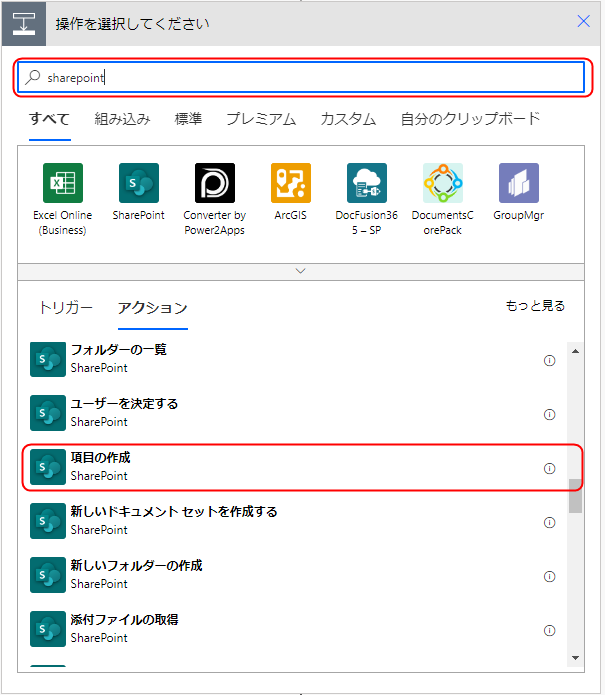Viewport: 605px width, 695px height.
Task: Click SharePoint icon beside ユーザーを決定する
Action: coord(48,413)
